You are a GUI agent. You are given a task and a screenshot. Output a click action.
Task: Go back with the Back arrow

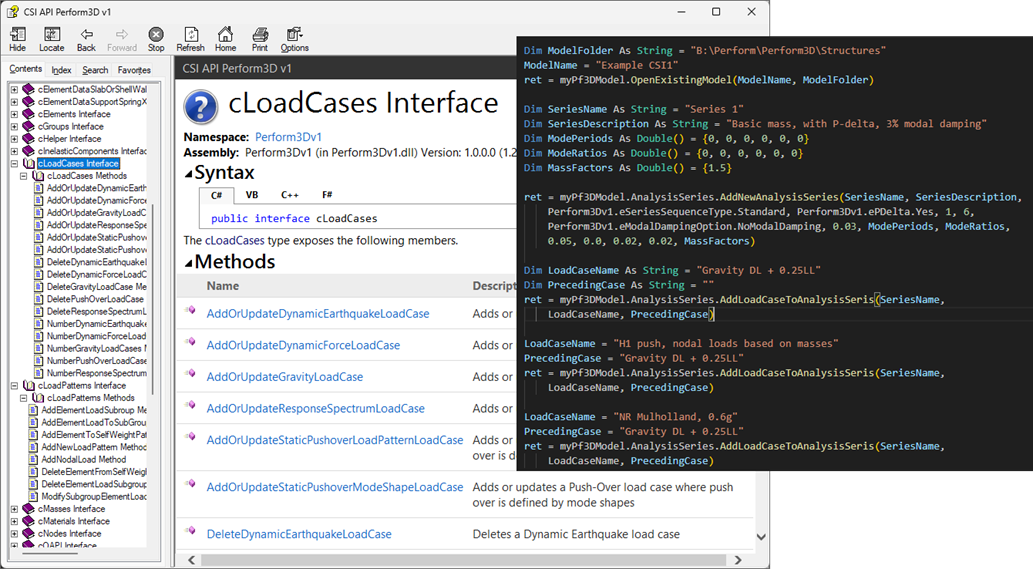tap(86, 39)
